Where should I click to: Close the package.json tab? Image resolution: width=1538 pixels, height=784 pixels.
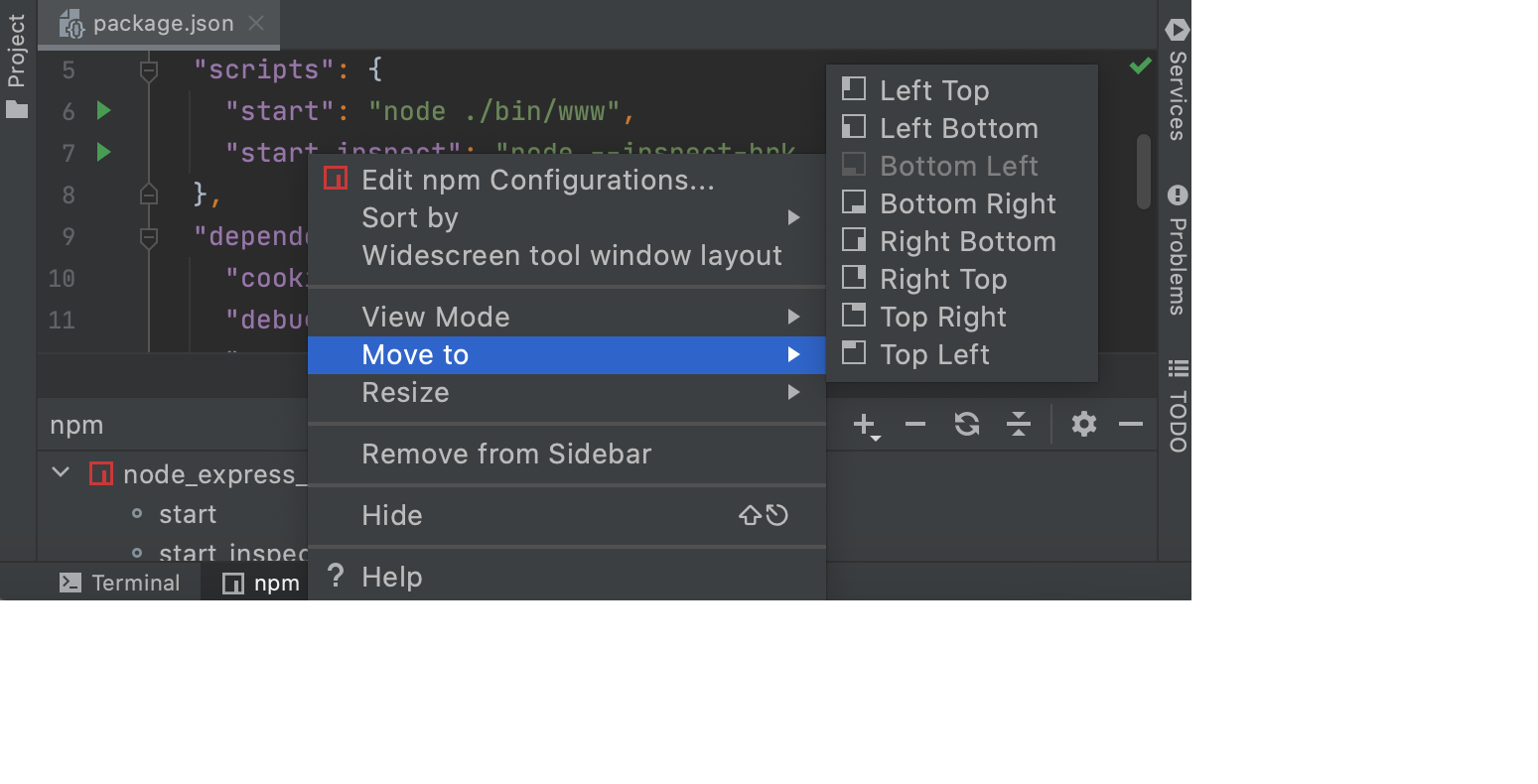click(x=256, y=23)
